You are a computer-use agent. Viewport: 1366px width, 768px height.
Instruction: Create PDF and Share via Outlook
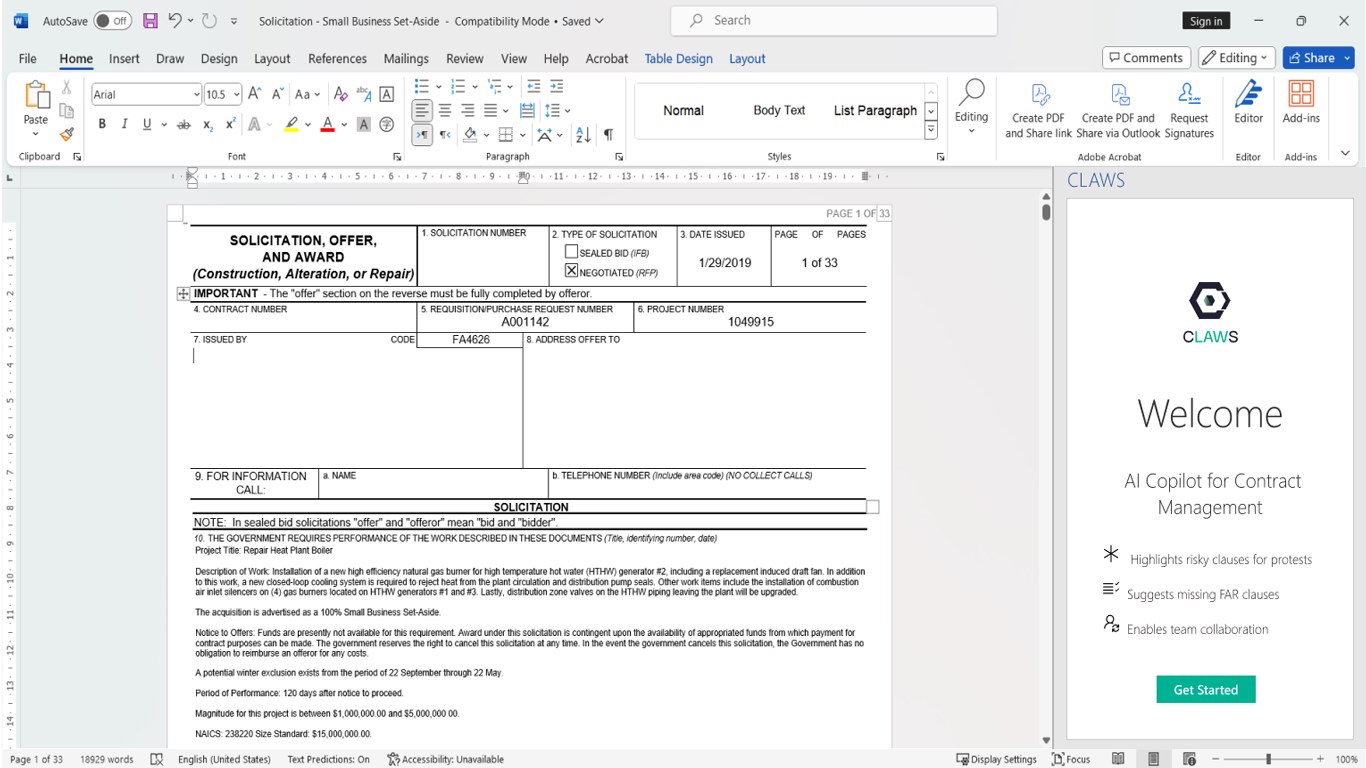coord(1118,110)
